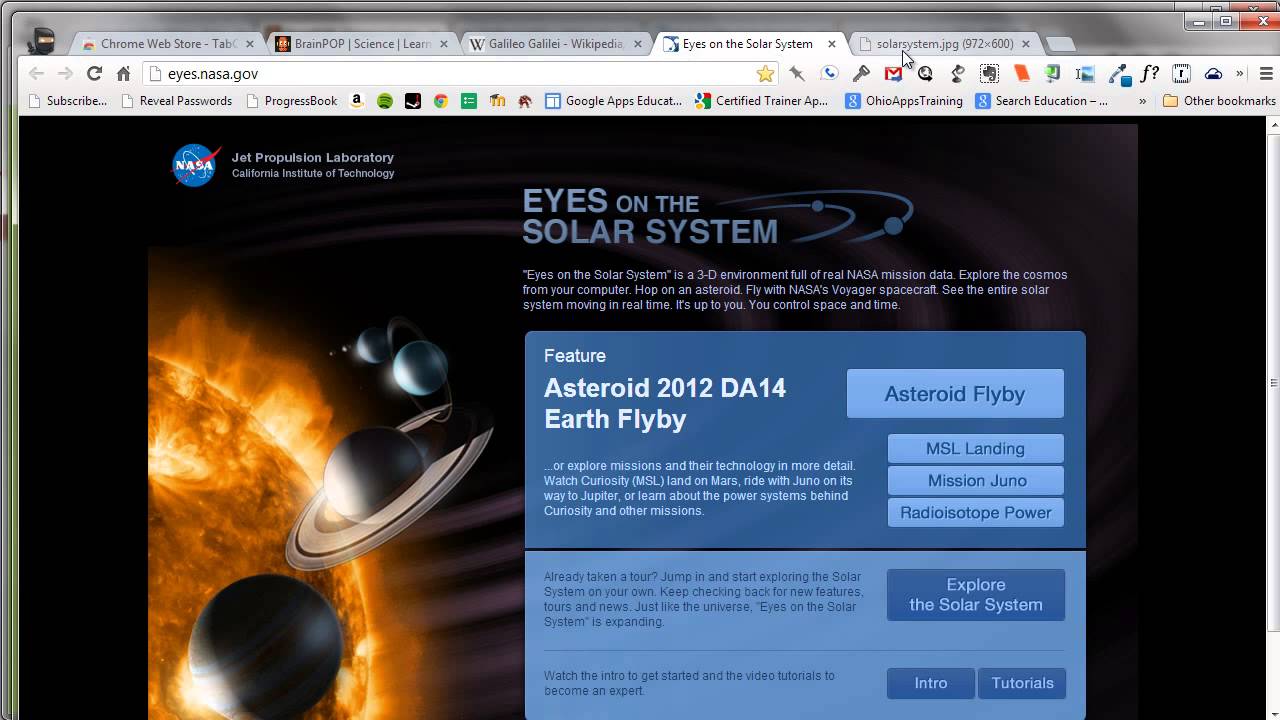
Task: Open the Other bookmarks folder
Action: [x=1219, y=100]
